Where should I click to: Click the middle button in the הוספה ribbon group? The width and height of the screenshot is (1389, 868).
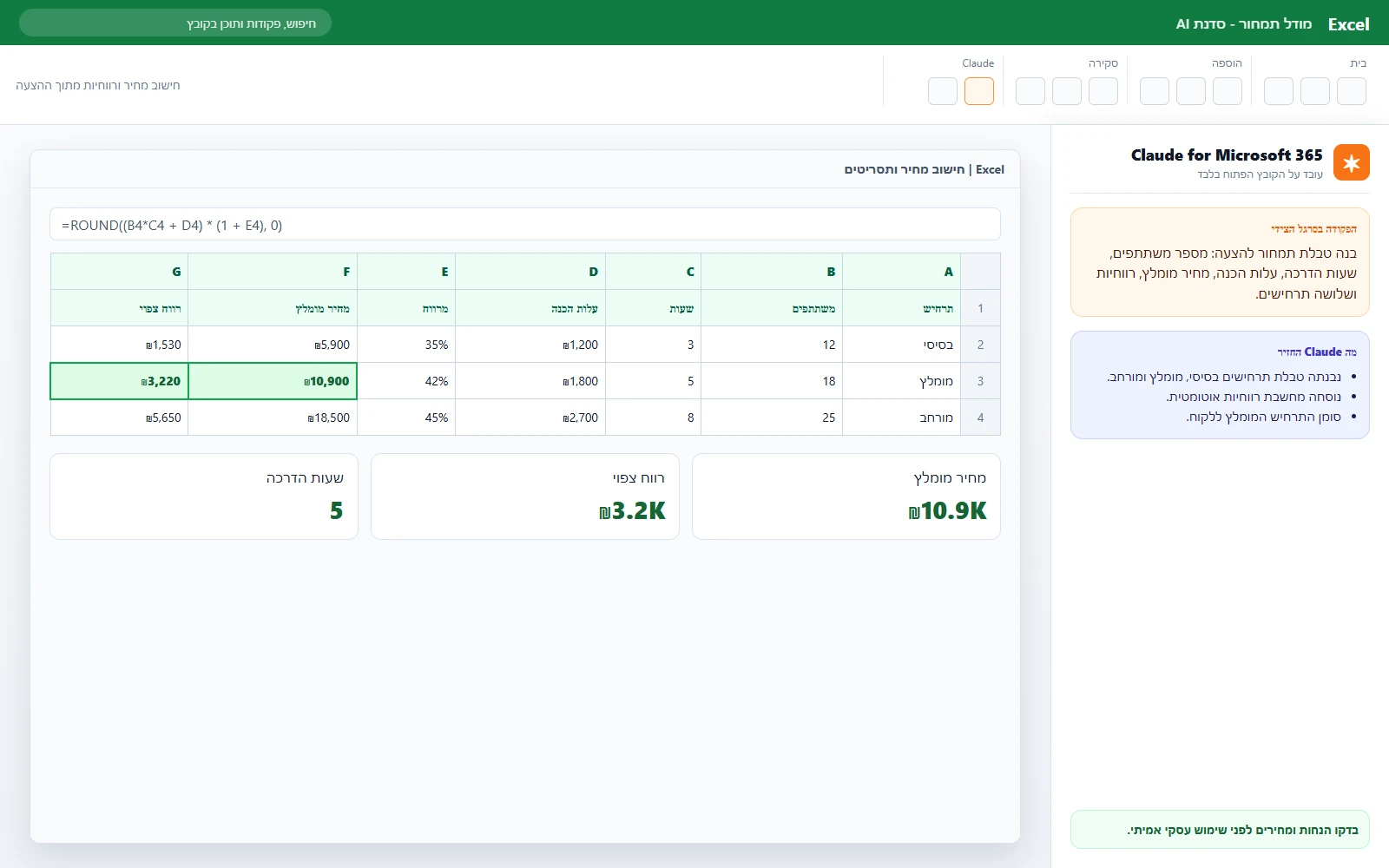(1191, 91)
